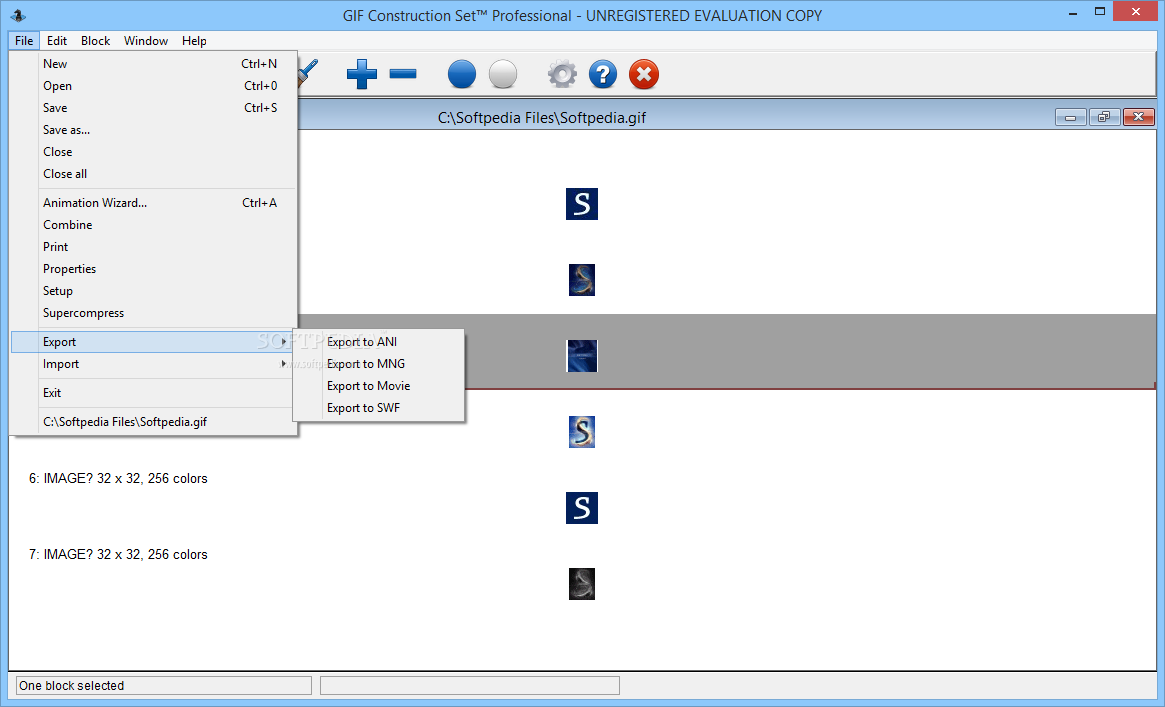Viewport: 1165px width, 707px height.
Task: Select Setup menu entry
Action: pos(154,291)
